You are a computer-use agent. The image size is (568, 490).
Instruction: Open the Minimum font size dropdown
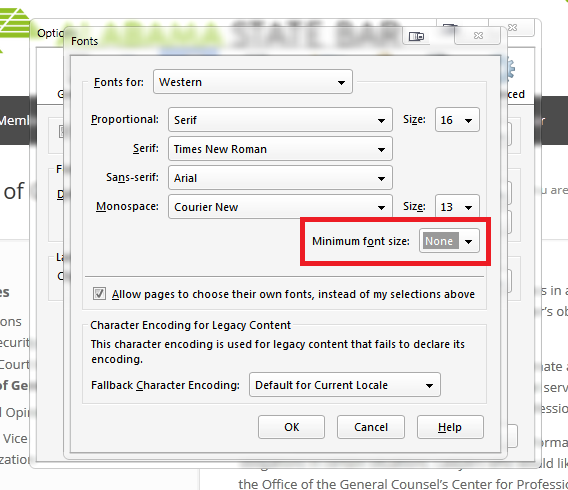[449, 241]
